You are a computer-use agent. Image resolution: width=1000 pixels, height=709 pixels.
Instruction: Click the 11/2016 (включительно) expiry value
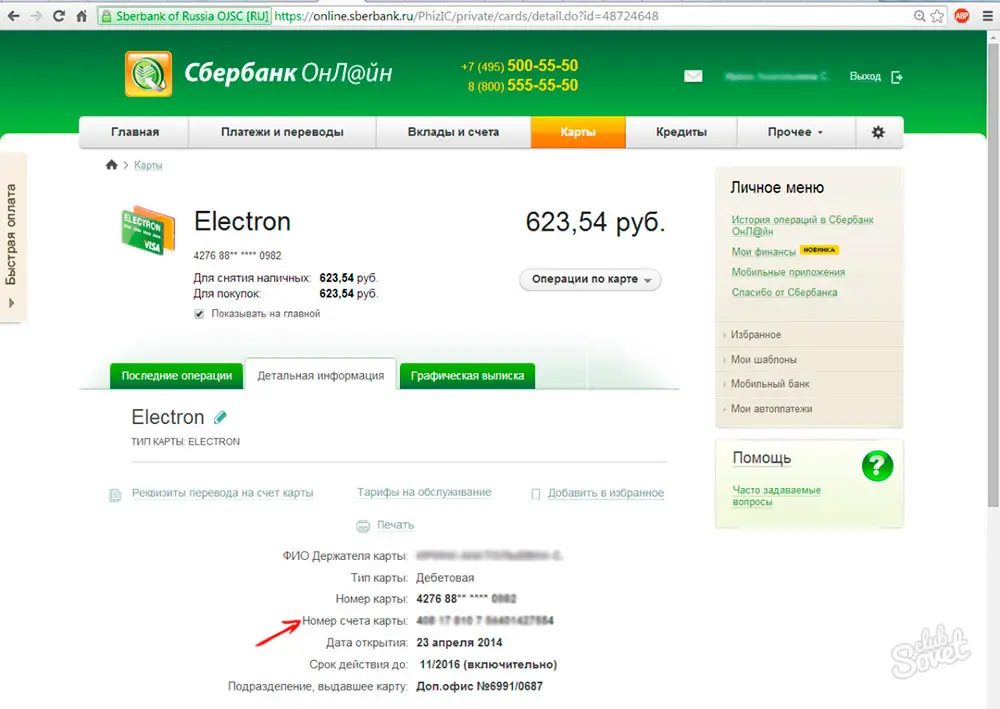(488, 664)
